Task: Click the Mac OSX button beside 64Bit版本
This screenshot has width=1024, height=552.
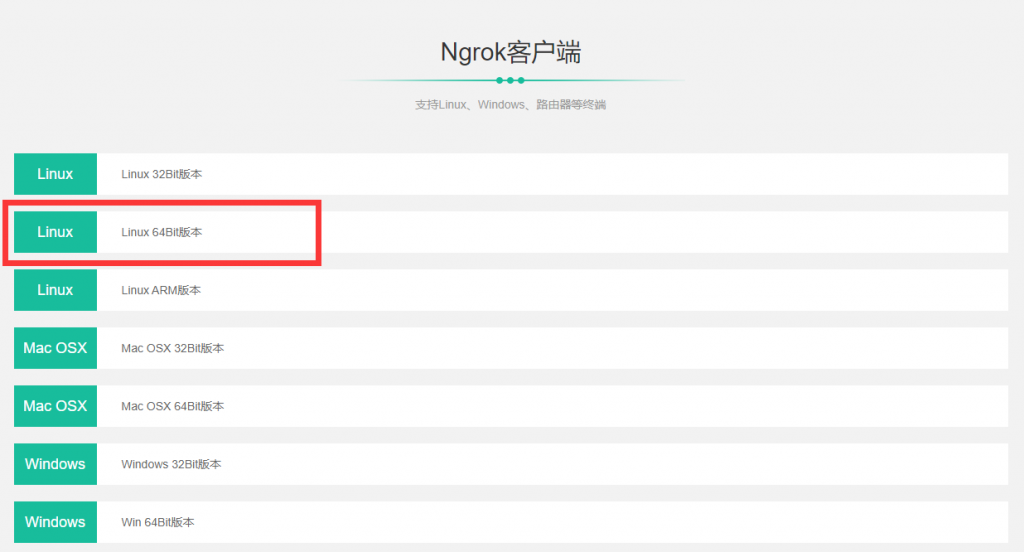Action: pyautogui.click(x=56, y=406)
